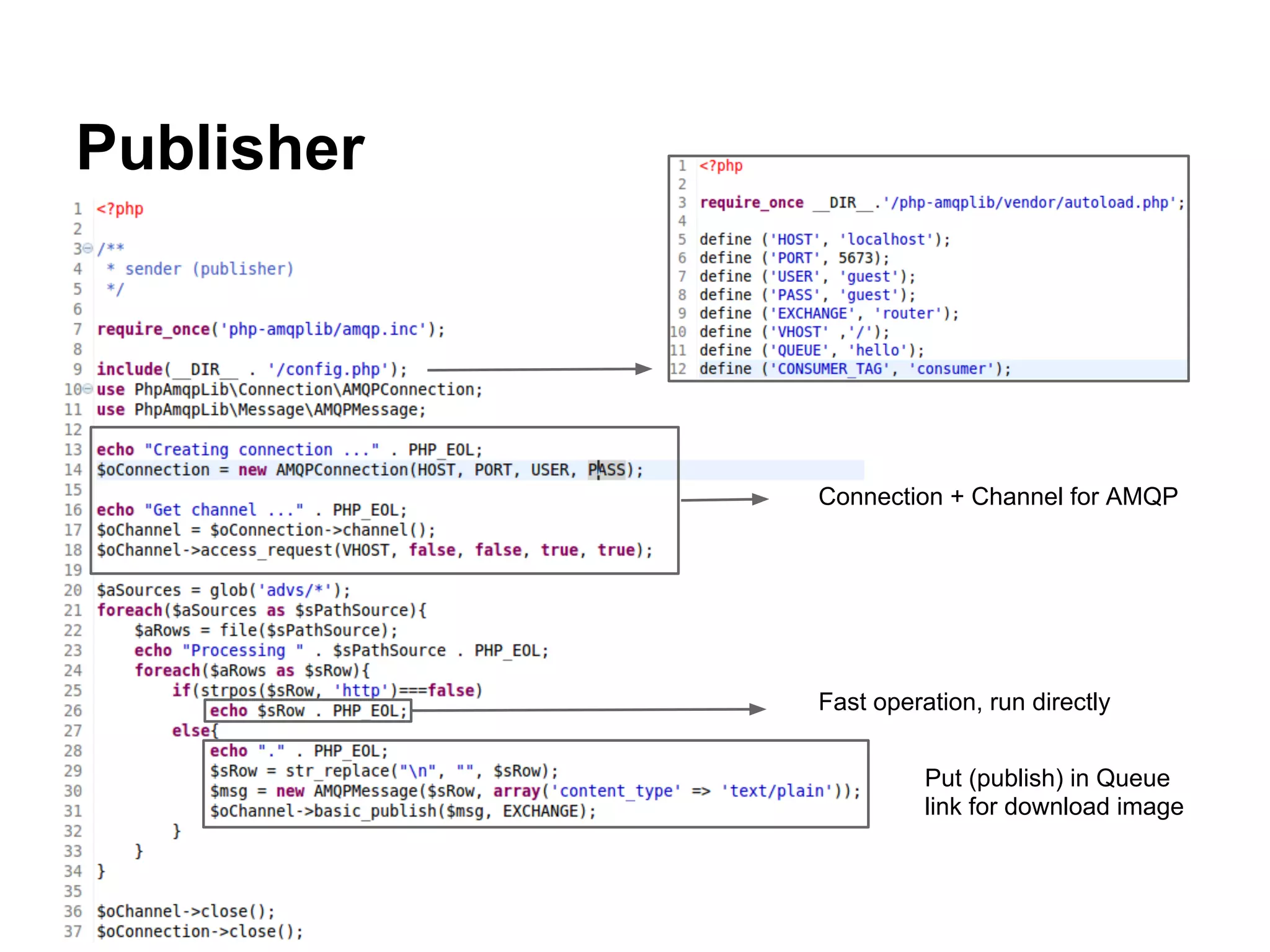Click the glob('advs/*') line
This screenshot has width=1270, height=952.
[223, 590]
